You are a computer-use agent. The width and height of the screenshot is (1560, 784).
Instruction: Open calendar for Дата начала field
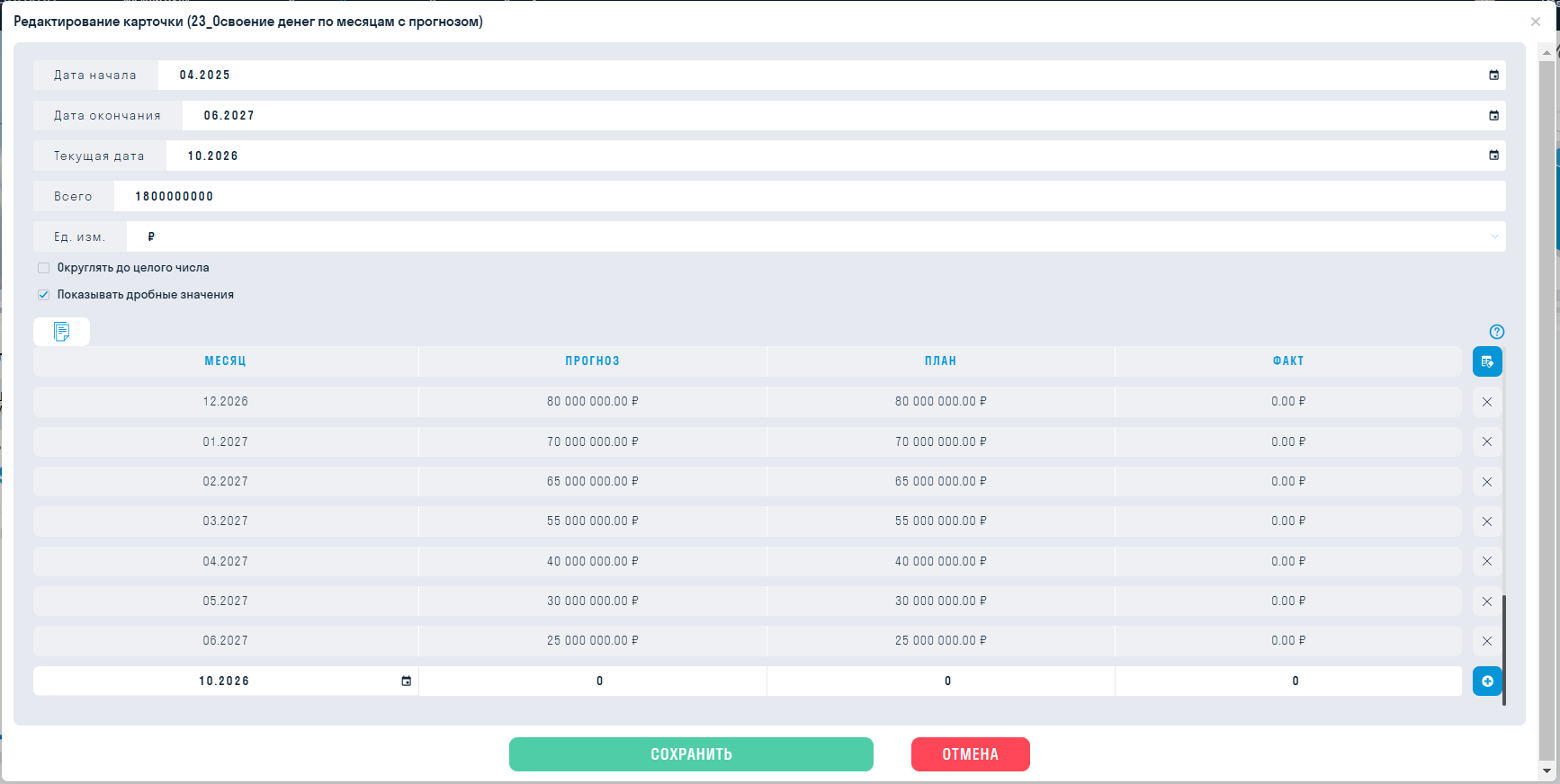click(x=1493, y=76)
